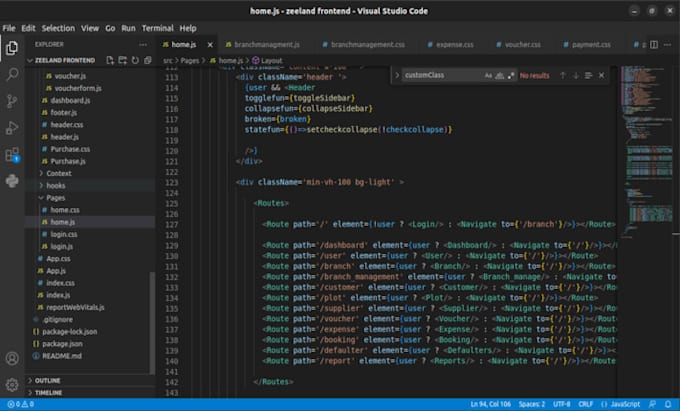Open the Run and Debug view
This screenshot has height=411, width=680.
(x=12, y=128)
